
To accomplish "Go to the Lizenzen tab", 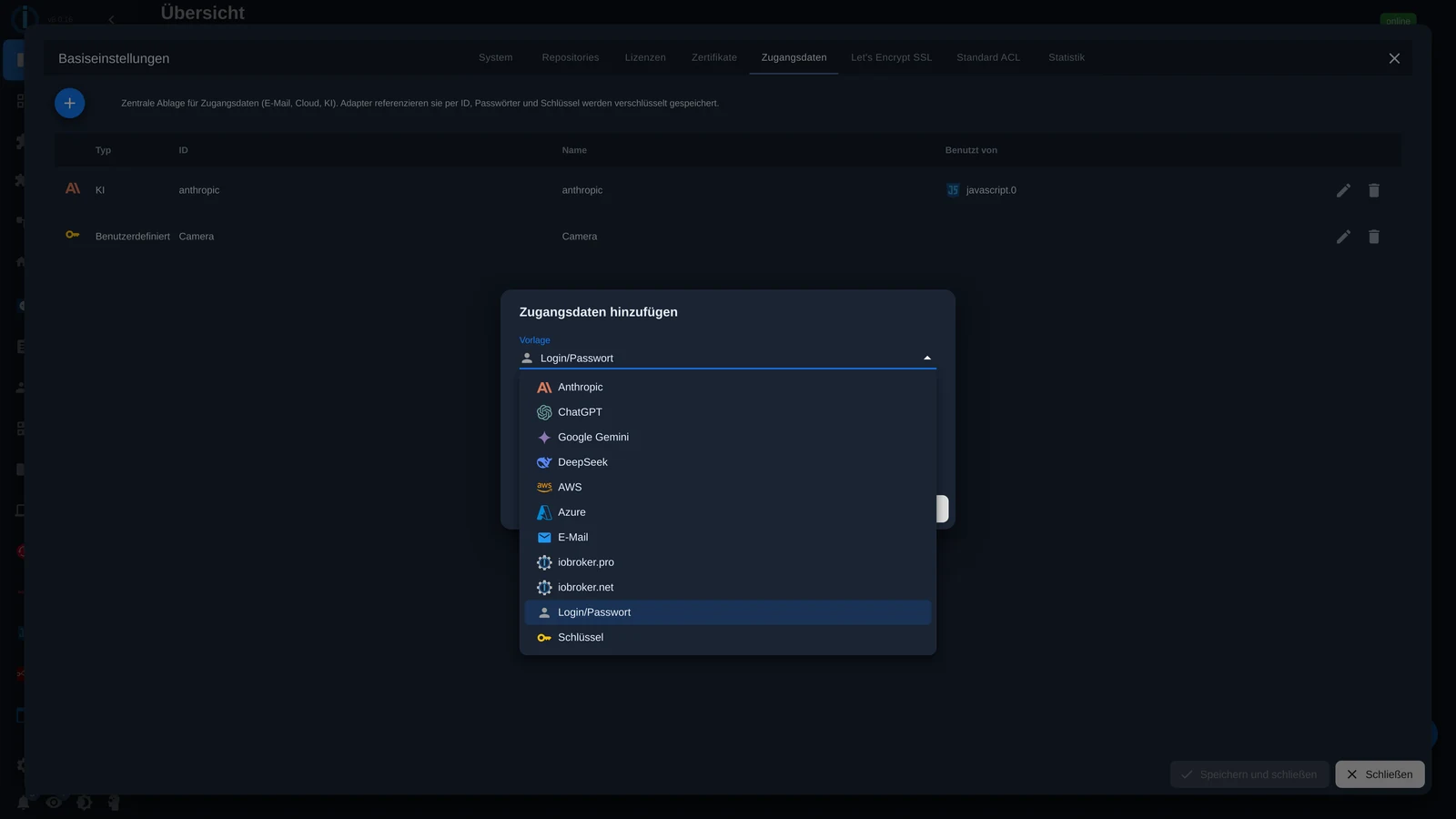I will (x=645, y=57).
